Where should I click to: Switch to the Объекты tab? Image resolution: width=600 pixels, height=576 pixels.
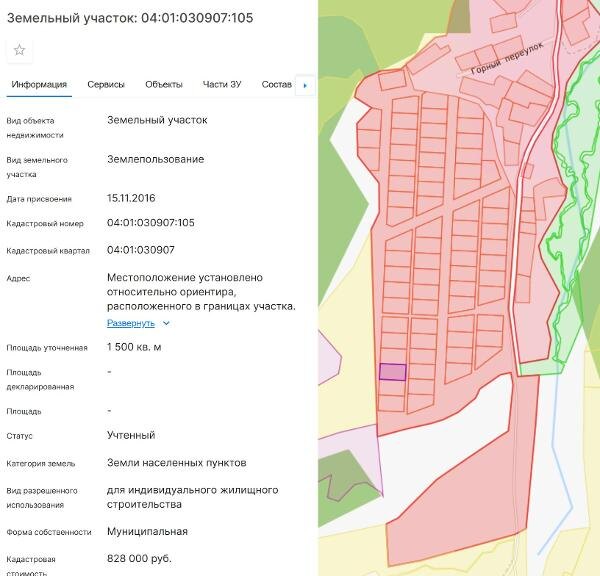click(164, 85)
